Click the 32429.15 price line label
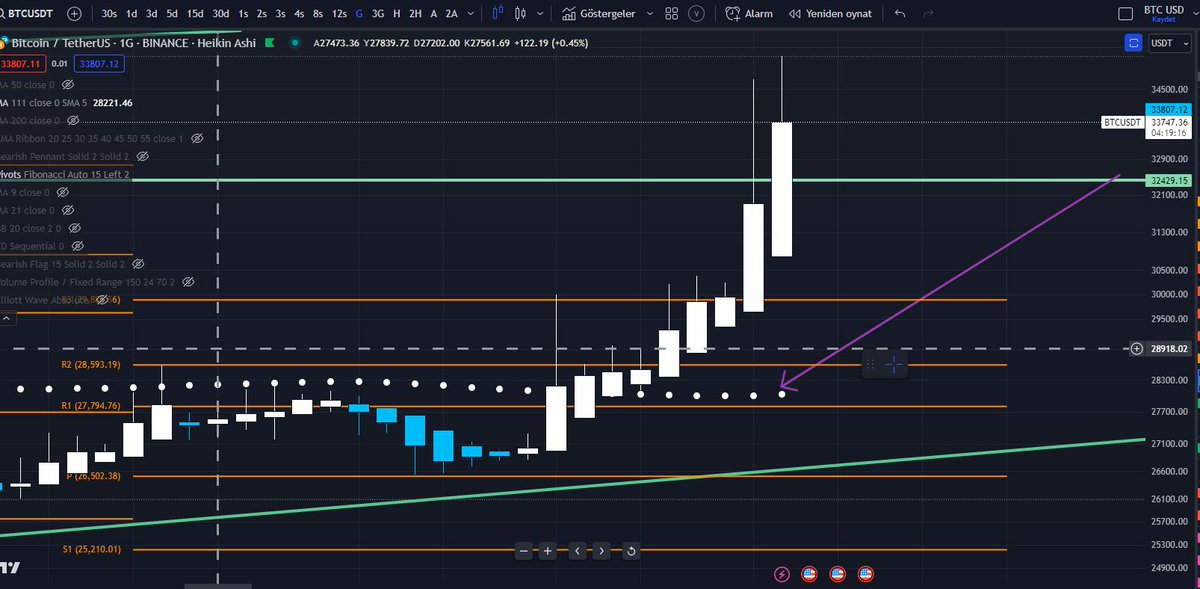The width and height of the screenshot is (1200, 589). coord(1170,181)
